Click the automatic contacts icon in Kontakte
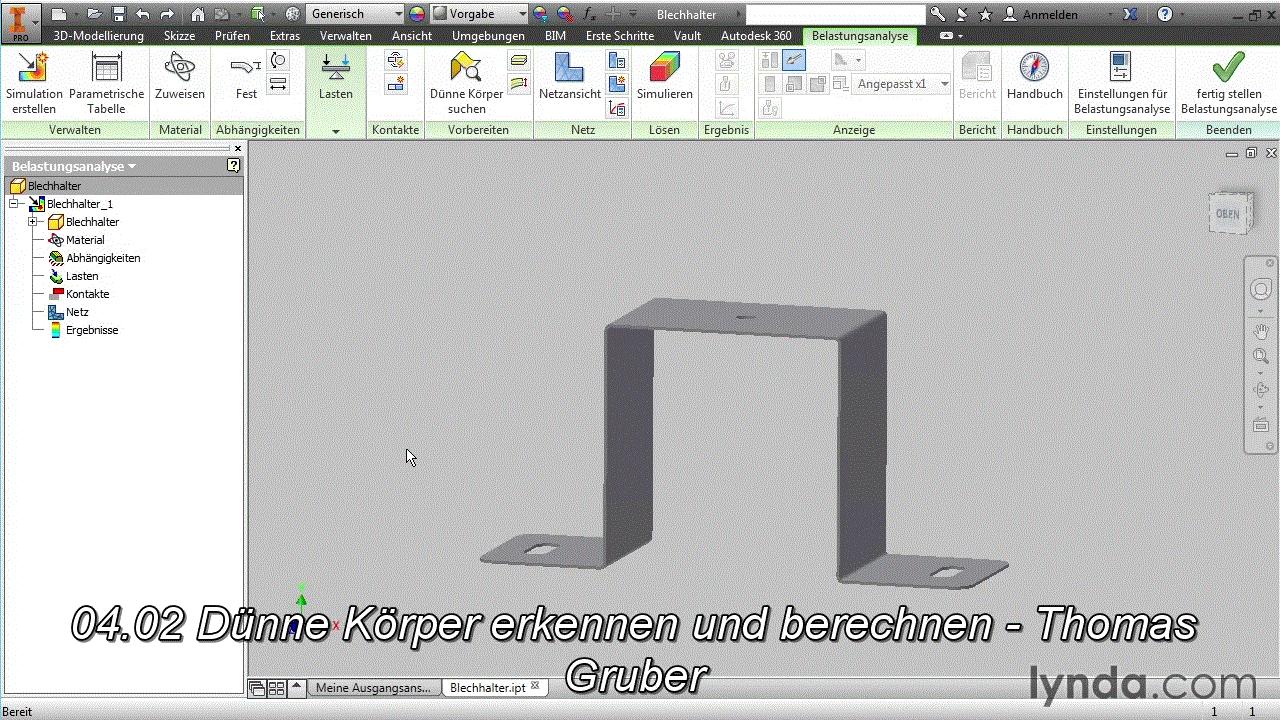Viewport: 1280px width, 720px height. (x=396, y=61)
